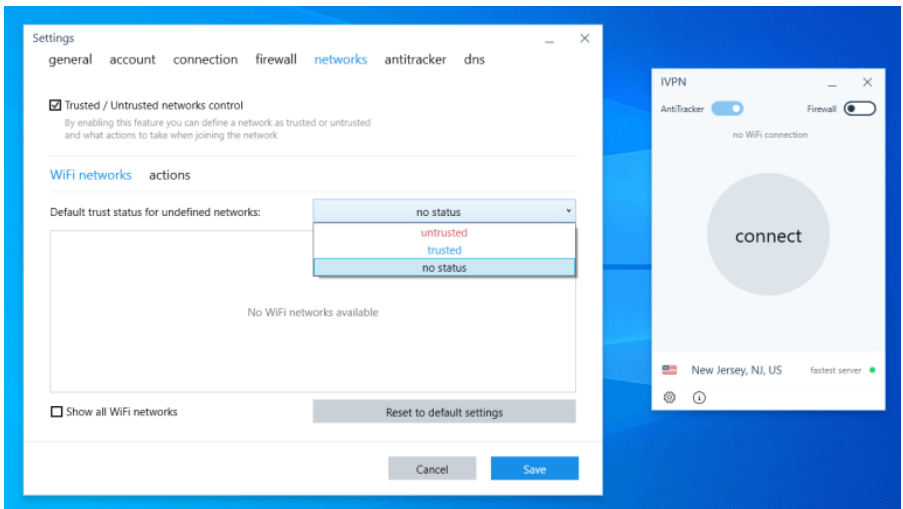Switch to the actions subtab
Image resolution: width=903 pixels, height=509 pixels.
169,175
